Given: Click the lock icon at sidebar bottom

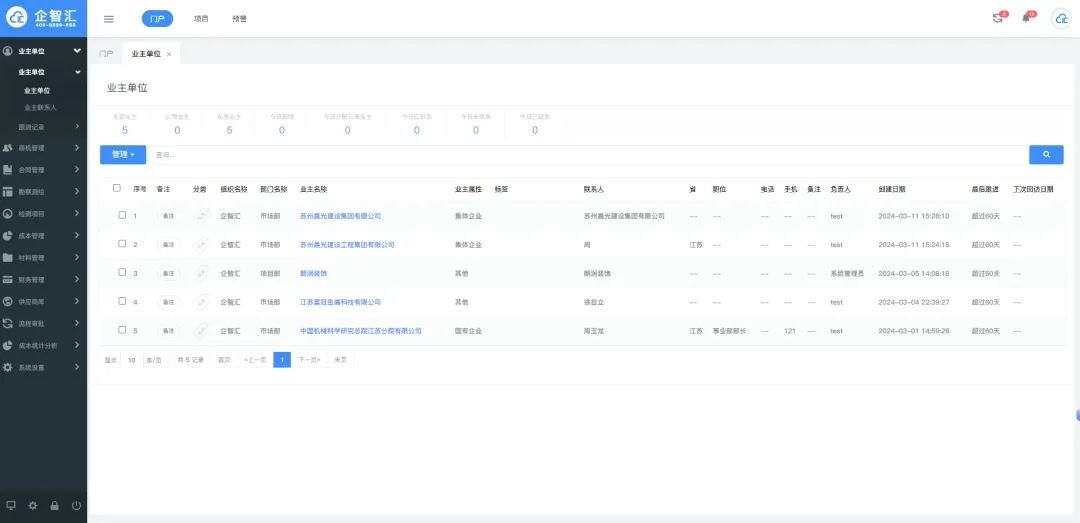Looking at the screenshot, I should click(54, 505).
